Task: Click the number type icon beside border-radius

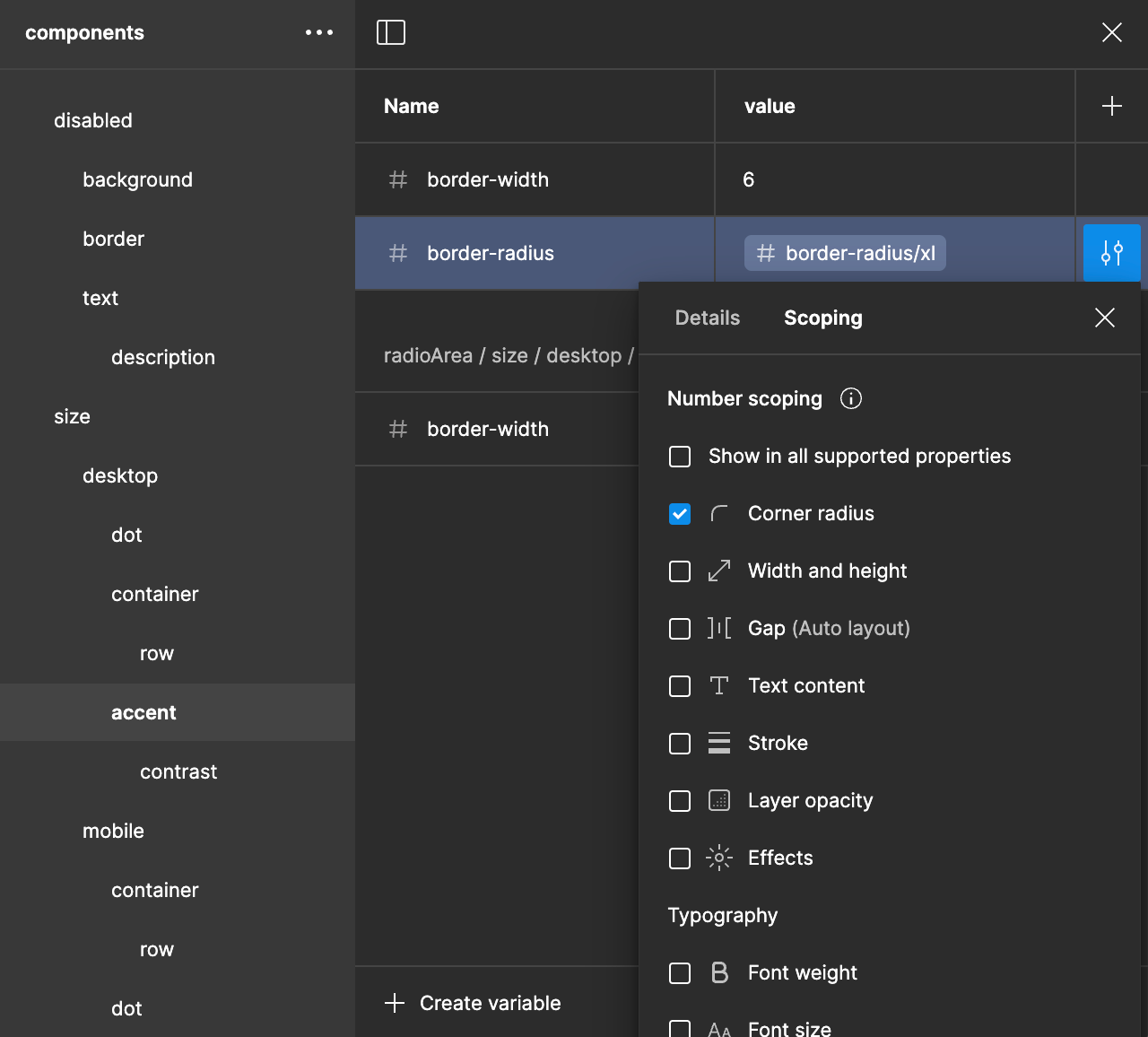Action: tap(398, 253)
